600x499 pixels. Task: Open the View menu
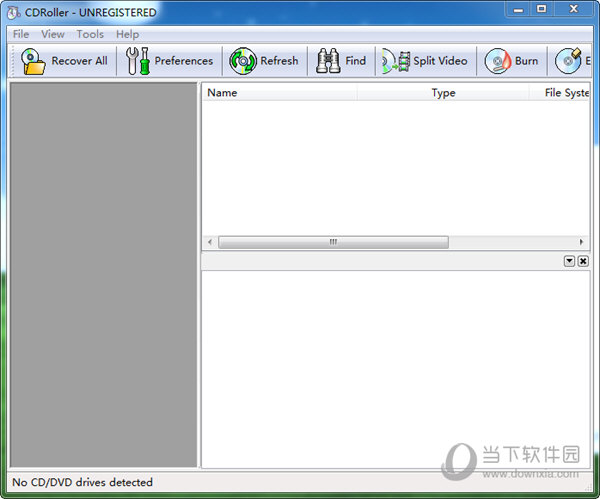point(53,34)
